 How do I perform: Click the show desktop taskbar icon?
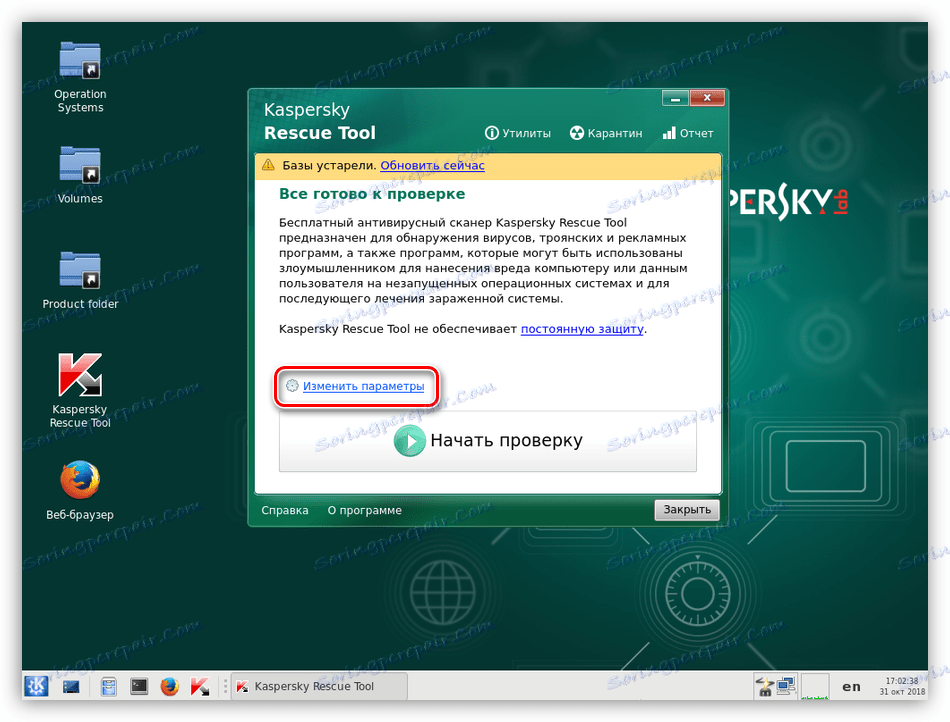71,686
